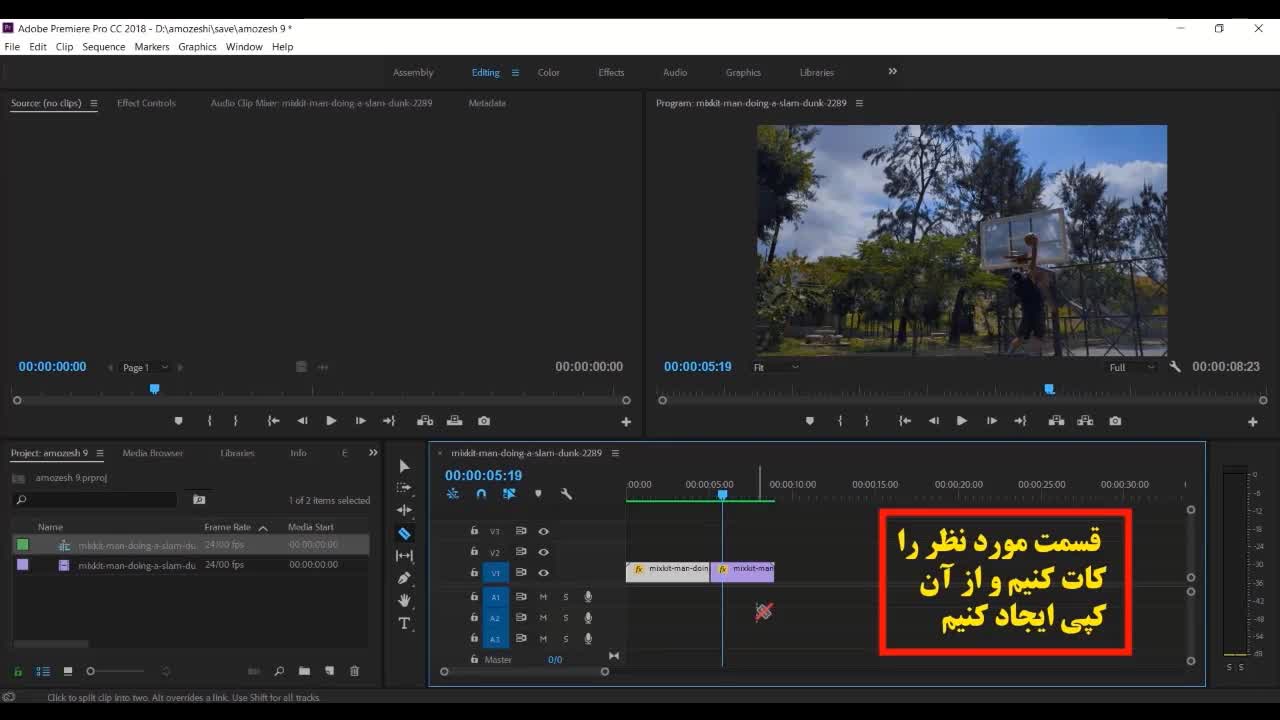The image size is (1280, 720).
Task: Click the Program monitor playhead scrubber
Action: [1049, 389]
